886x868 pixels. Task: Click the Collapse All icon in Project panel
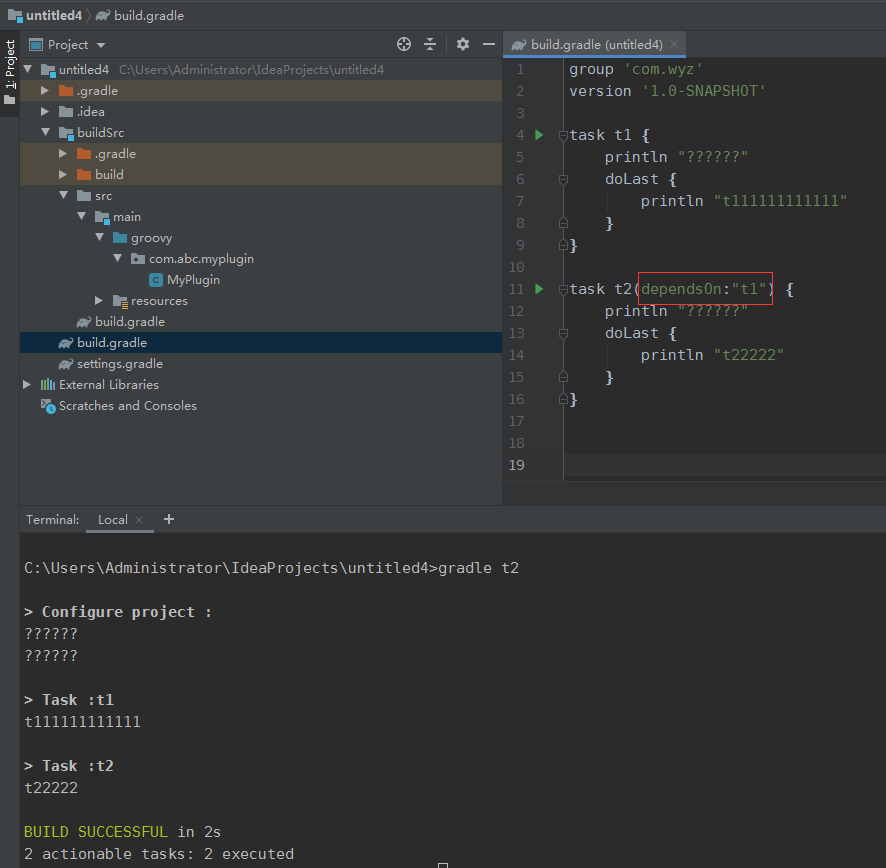[x=430, y=44]
